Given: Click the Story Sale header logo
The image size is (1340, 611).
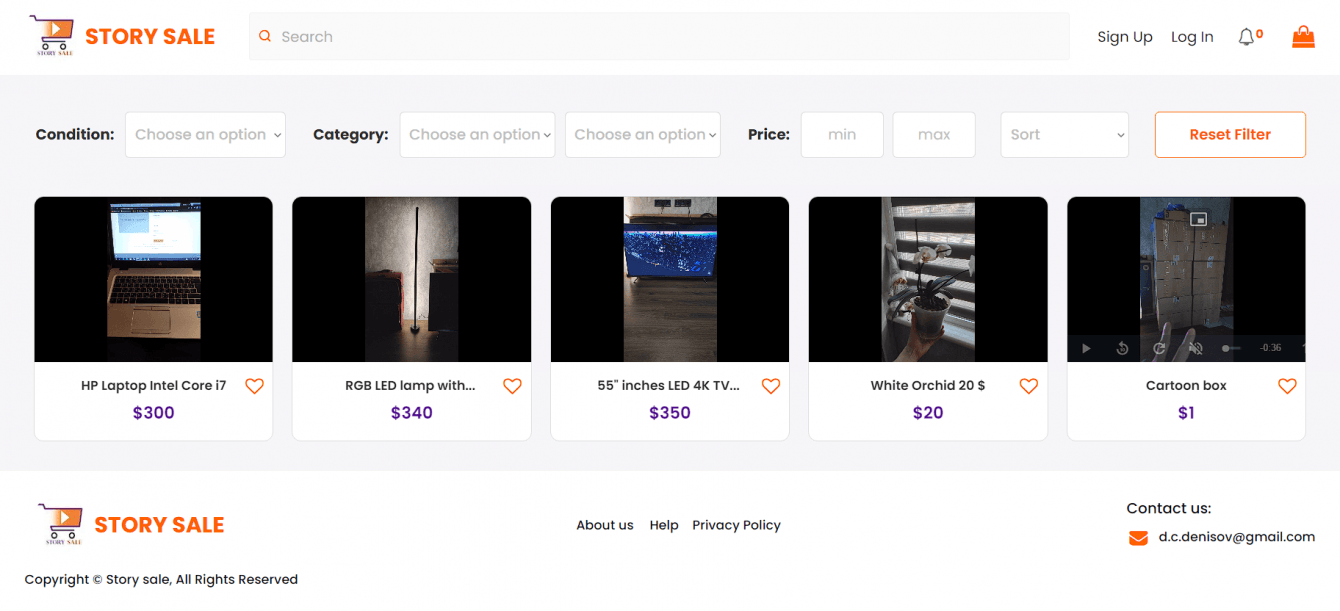Looking at the screenshot, I should (122, 36).
